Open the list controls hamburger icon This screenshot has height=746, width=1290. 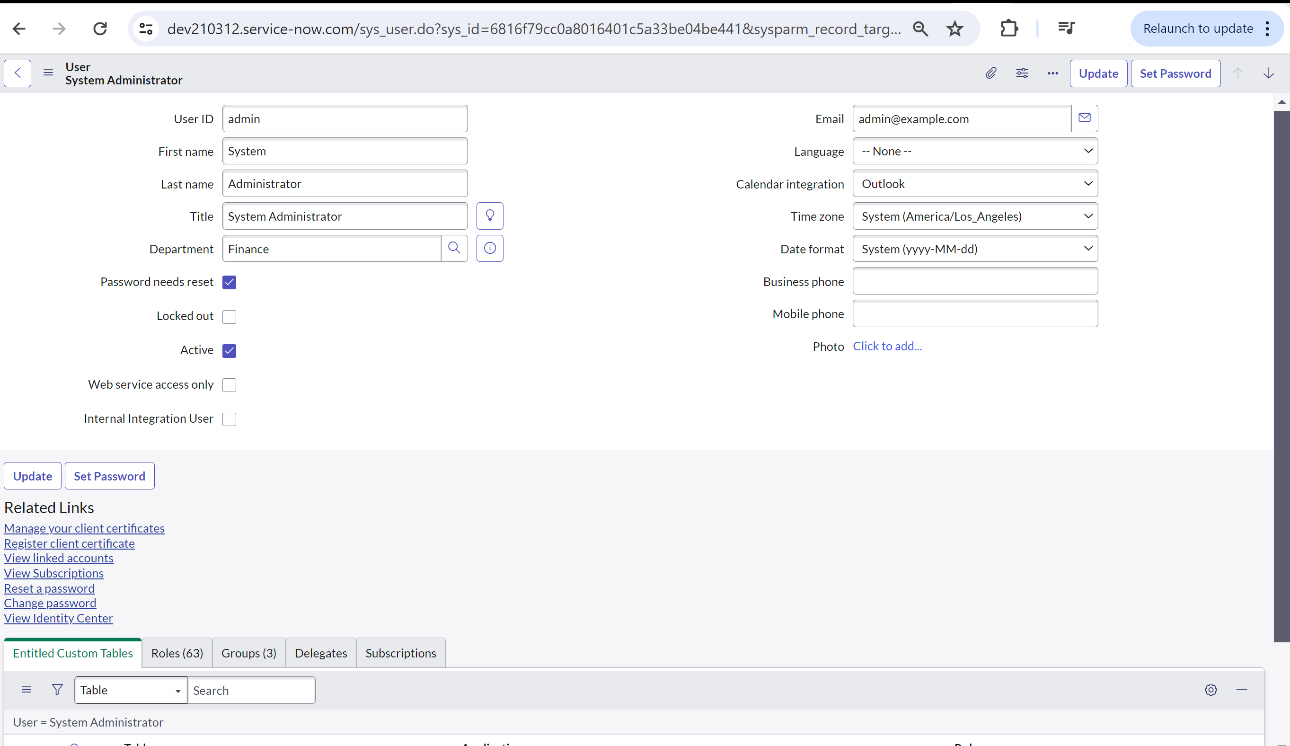pyautogui.click(x=27, y=690)
